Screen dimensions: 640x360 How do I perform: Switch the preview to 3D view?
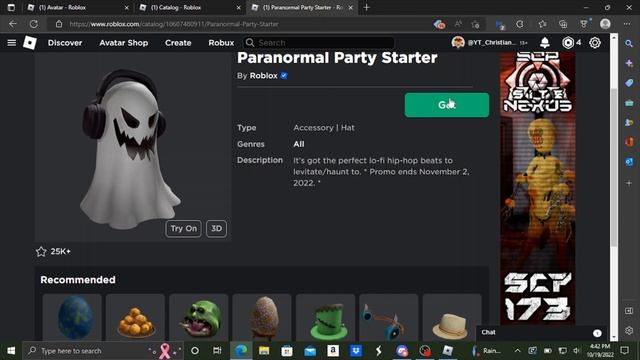point(216,229)
